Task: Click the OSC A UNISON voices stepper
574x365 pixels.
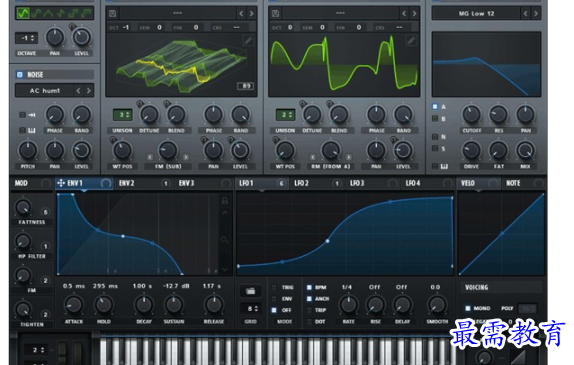Action: [x=122, y=115]
